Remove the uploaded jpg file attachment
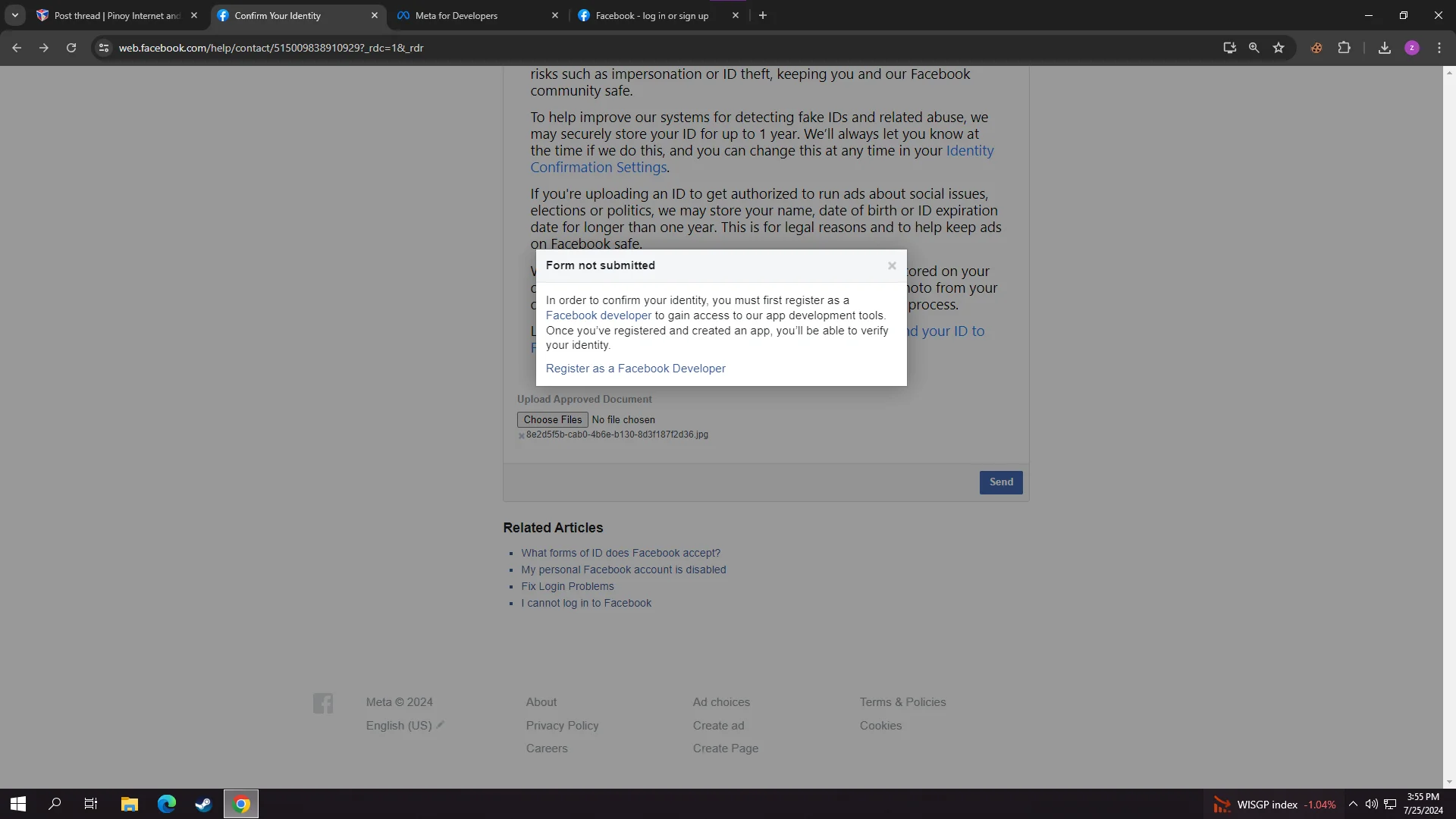Screen dimensions: 1456x819 pos(521,435)
